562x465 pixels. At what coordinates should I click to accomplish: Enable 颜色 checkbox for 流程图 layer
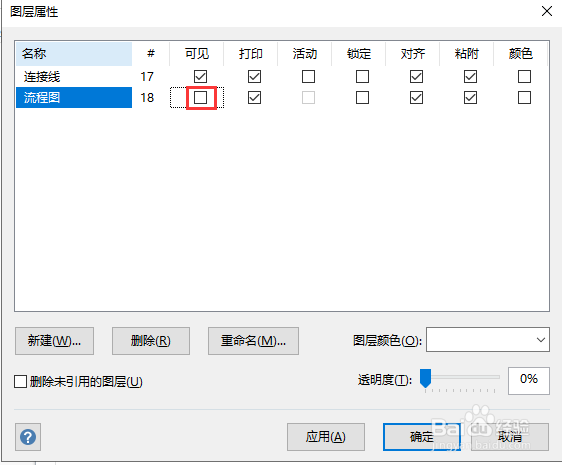(x=524, y=98)
